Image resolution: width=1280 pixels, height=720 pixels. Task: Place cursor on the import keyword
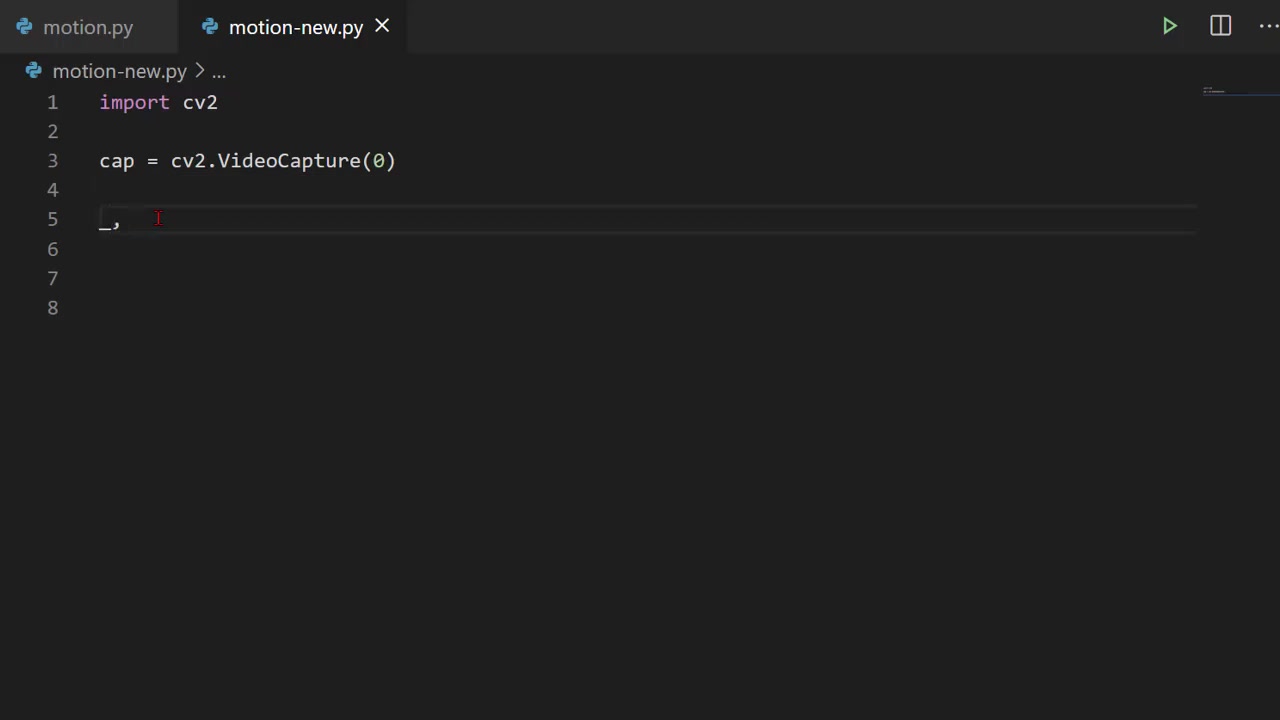coord(134,102)
